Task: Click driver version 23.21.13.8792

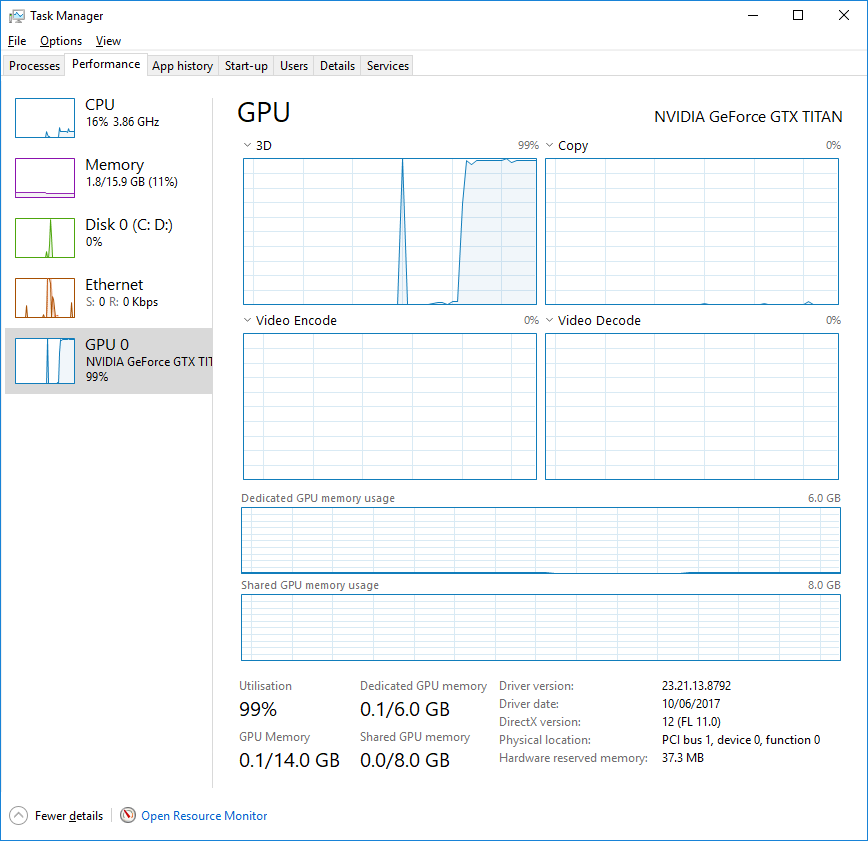Action: (696, 686)
